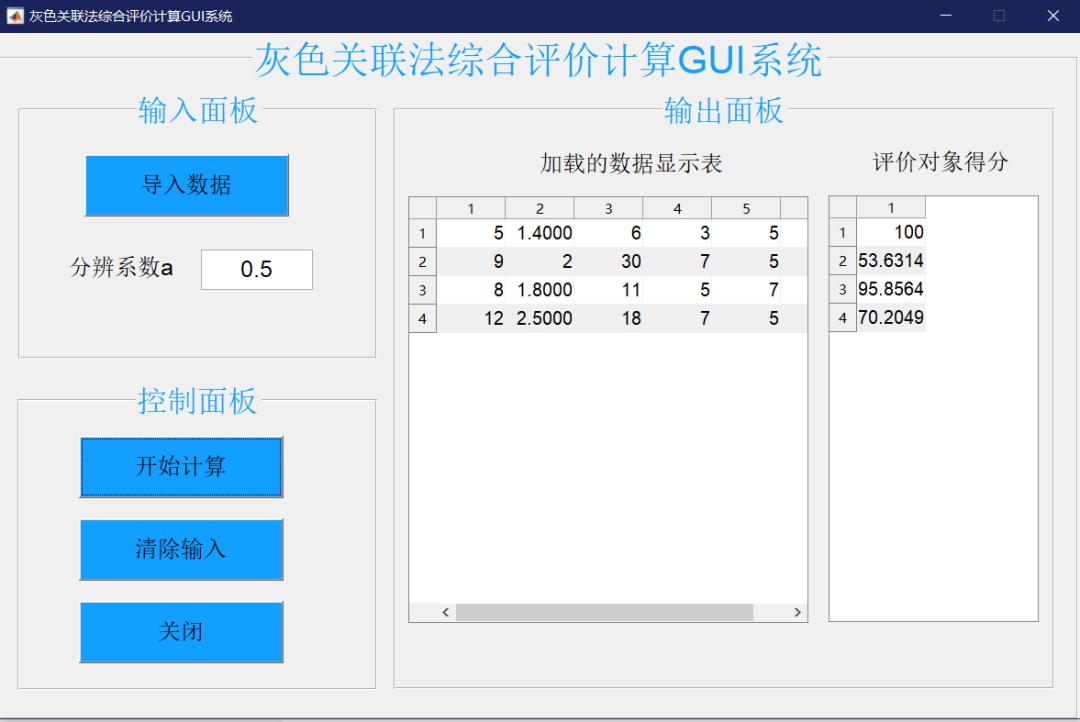Click the horizontal scrollbar thumb of data table

tap(604, 612)
